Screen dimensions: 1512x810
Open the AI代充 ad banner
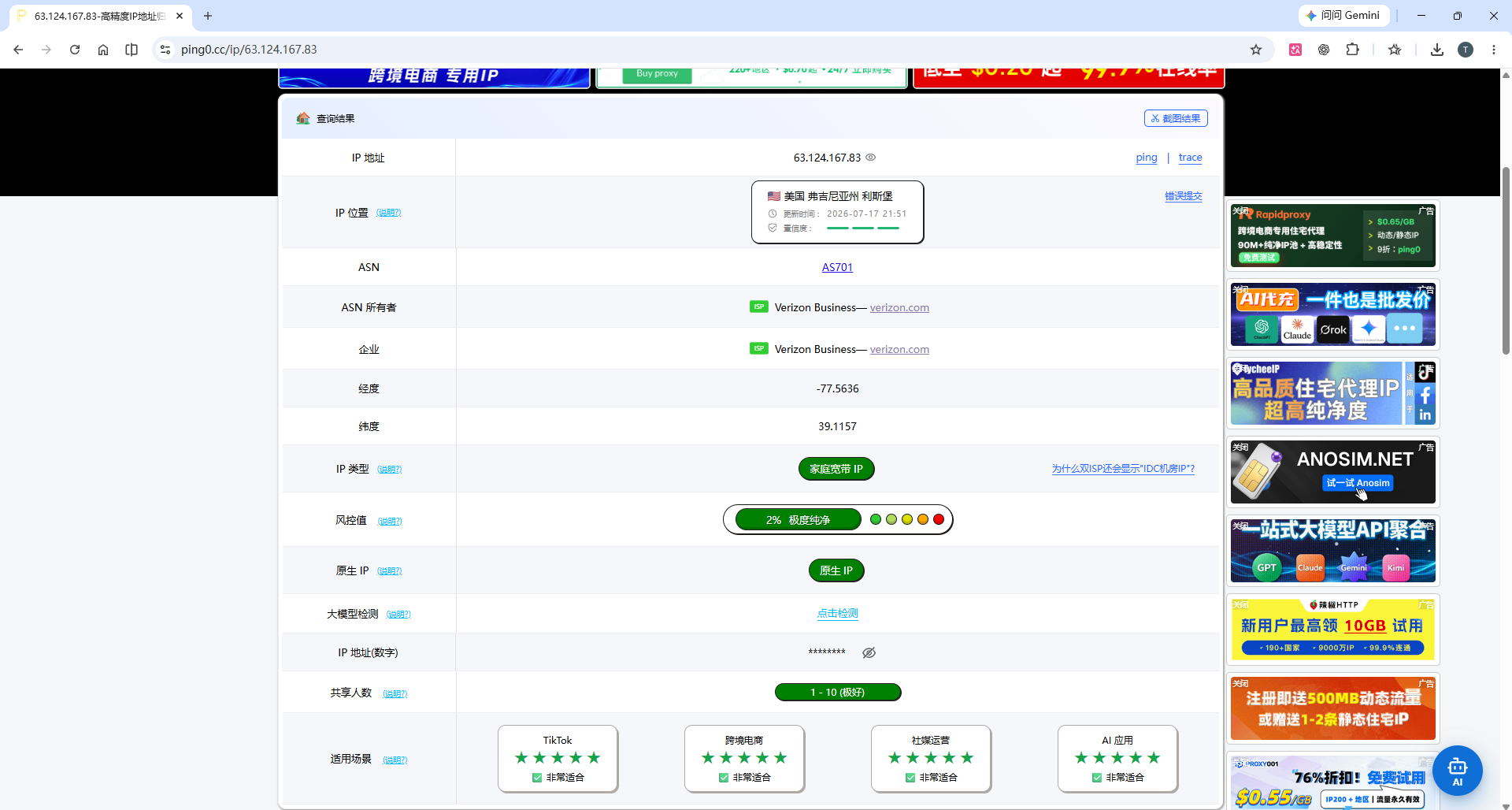tap(1332, 314)
